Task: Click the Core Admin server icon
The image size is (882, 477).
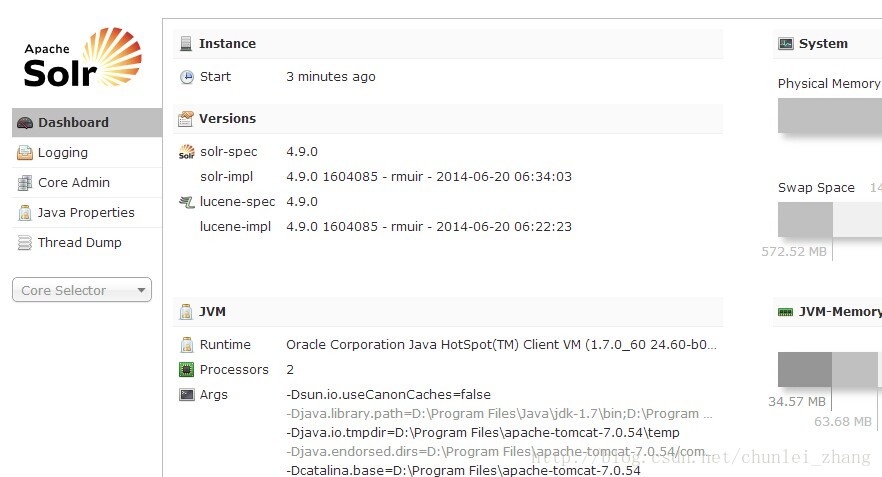Action: 25,183
